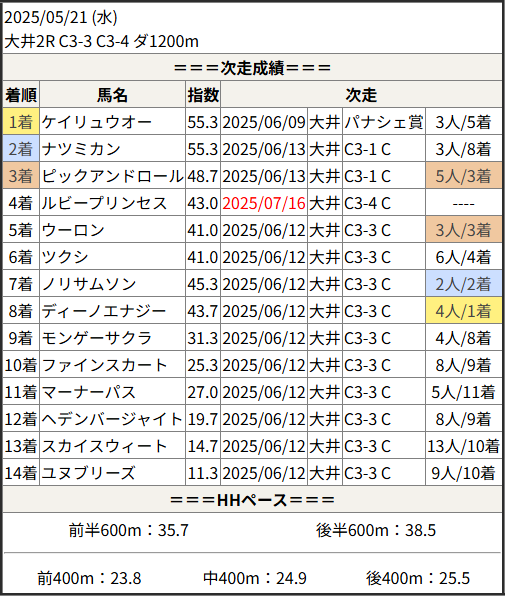Click the yellow 4人/1着 result cell
505x596 pixels.
tap(464, 311)
